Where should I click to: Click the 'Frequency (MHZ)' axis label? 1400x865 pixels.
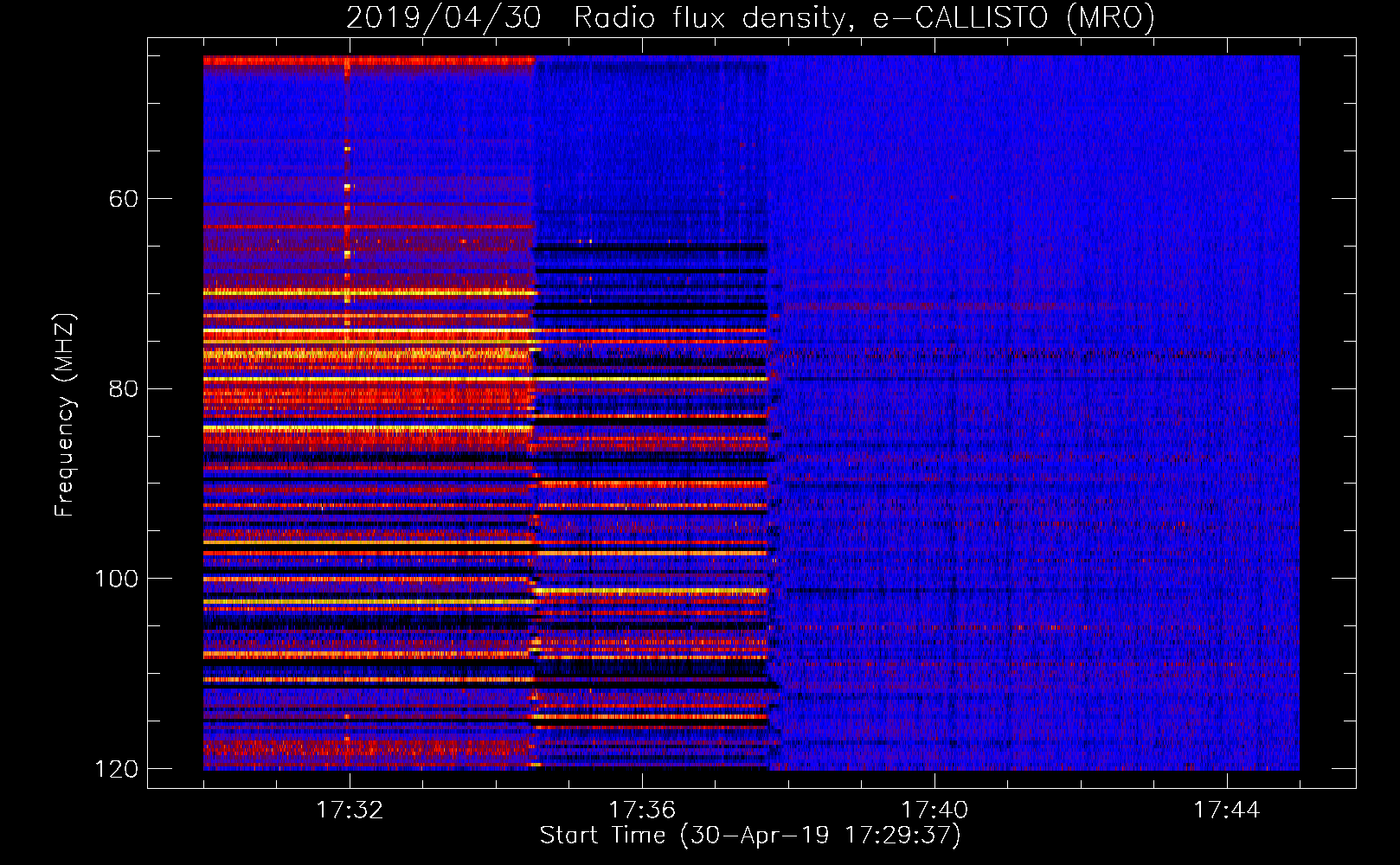64,415
